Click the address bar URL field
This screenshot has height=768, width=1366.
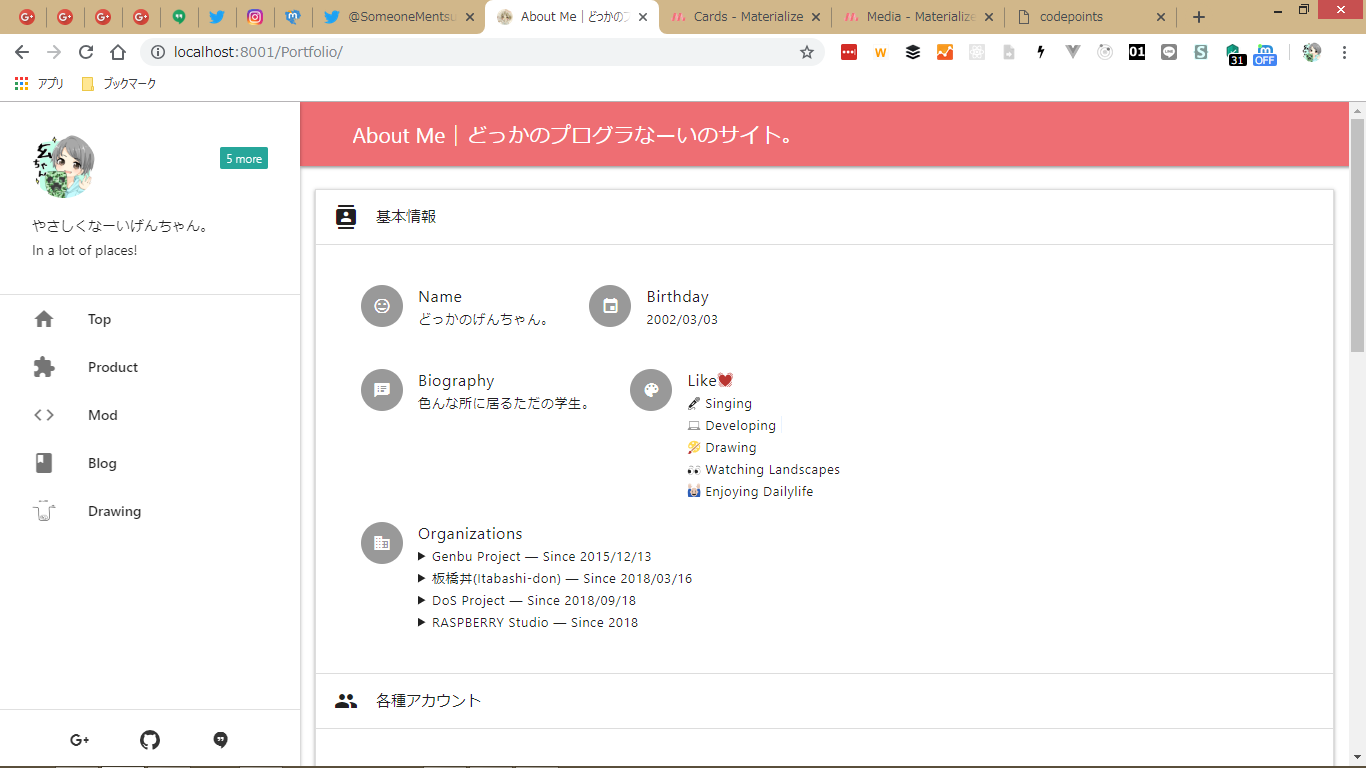tap(480, 52)
